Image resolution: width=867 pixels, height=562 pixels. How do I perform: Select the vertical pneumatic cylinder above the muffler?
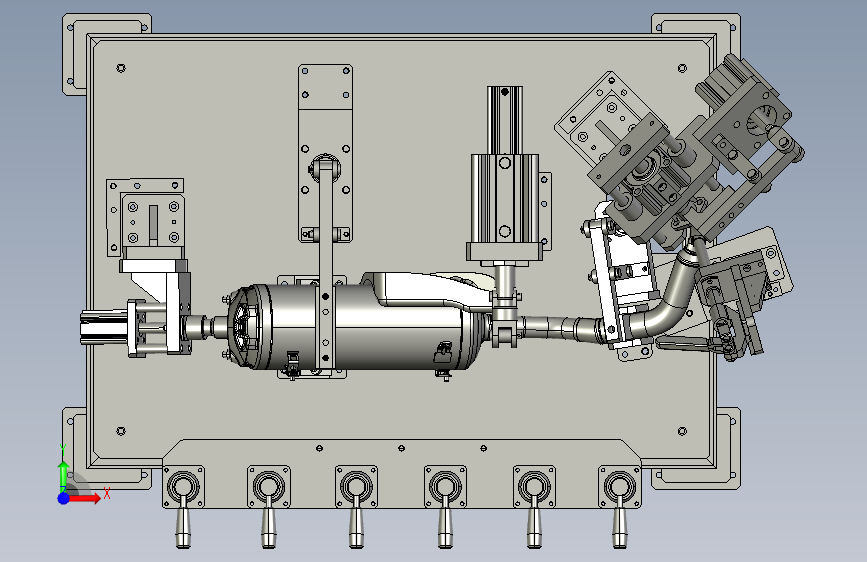tap(504, 174)
